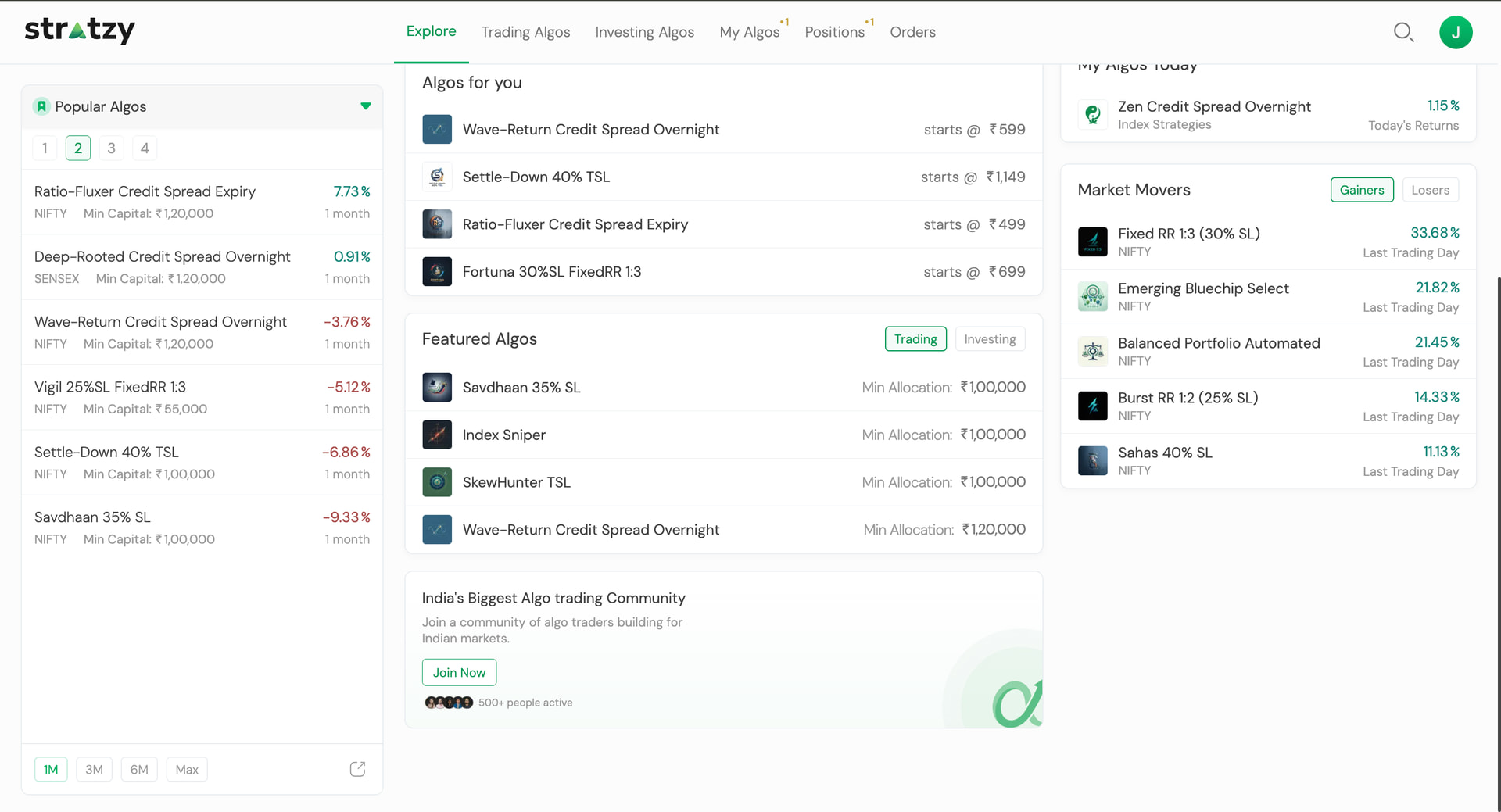Click the 500+ people active text
This screenshot has width=1501, height=812.
click(x=525, y=703)
